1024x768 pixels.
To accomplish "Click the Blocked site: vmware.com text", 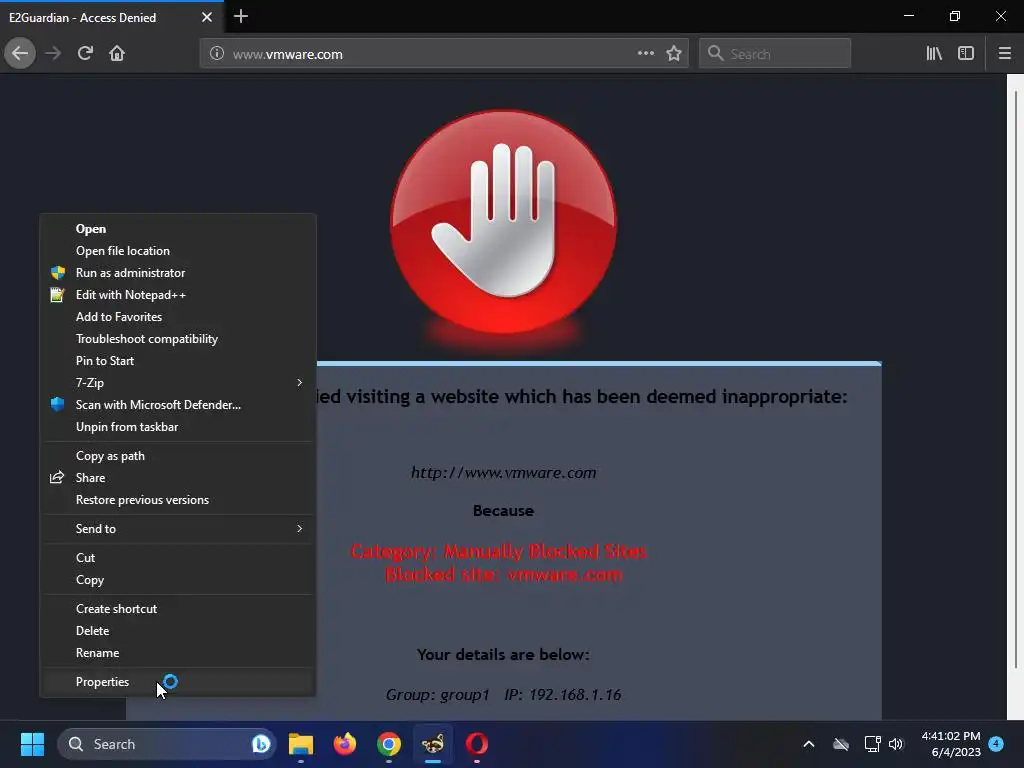I will click(x=504, y=575).
